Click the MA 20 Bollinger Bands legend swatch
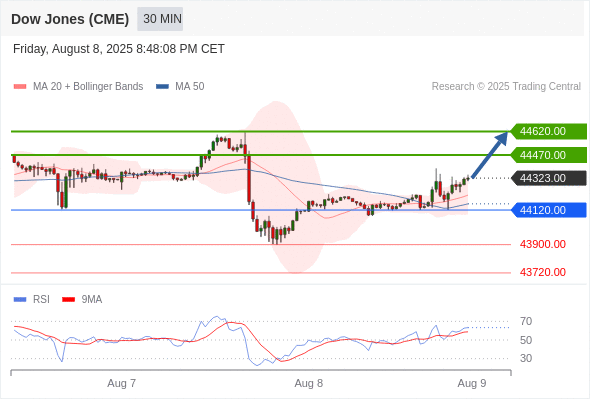 pyautogui.click(x=20, y=87)
